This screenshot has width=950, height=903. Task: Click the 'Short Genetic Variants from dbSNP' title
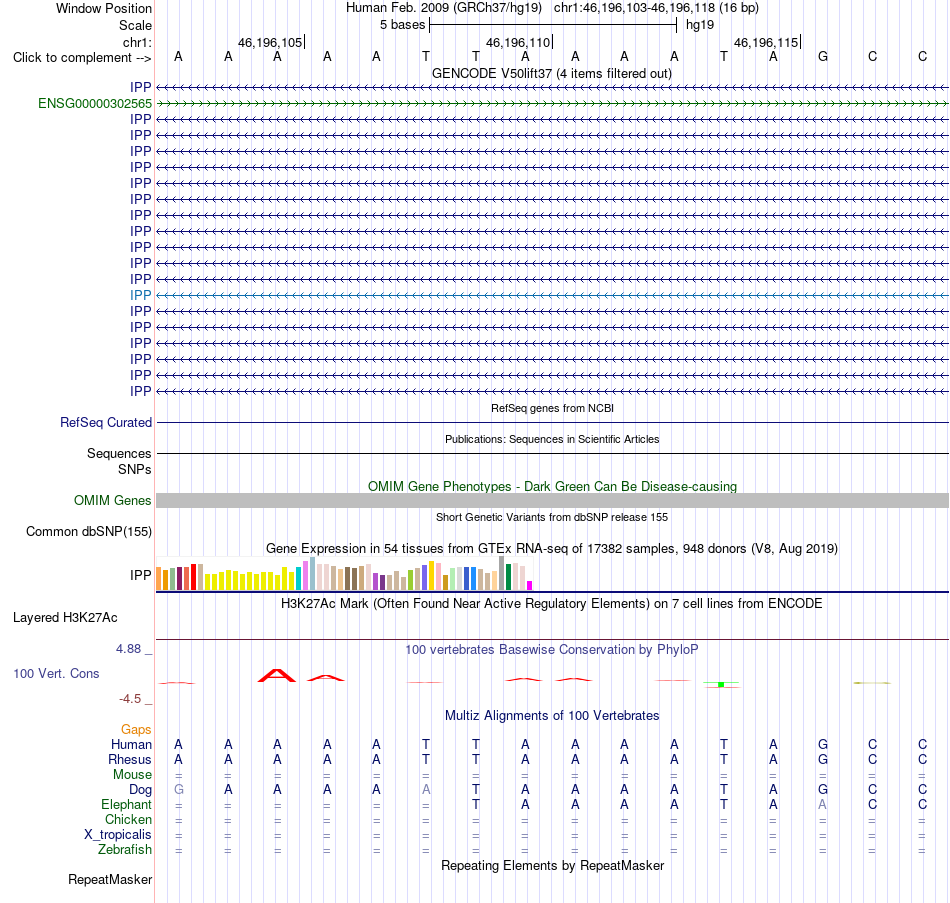(552, 517)
